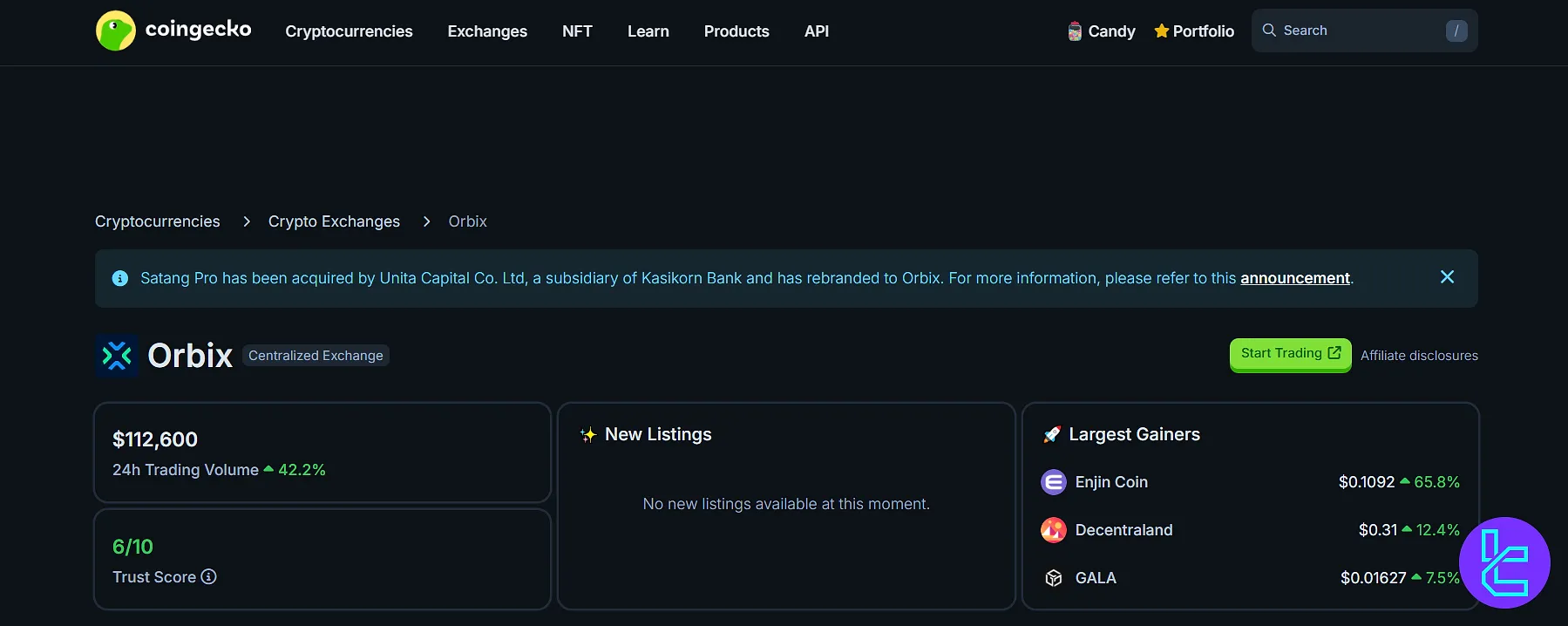Image resolution: width=1568 pixels, height=626 pixels.
Task: Dismiss the Satang Pro rebrand notice
Action: point(1447,277)
